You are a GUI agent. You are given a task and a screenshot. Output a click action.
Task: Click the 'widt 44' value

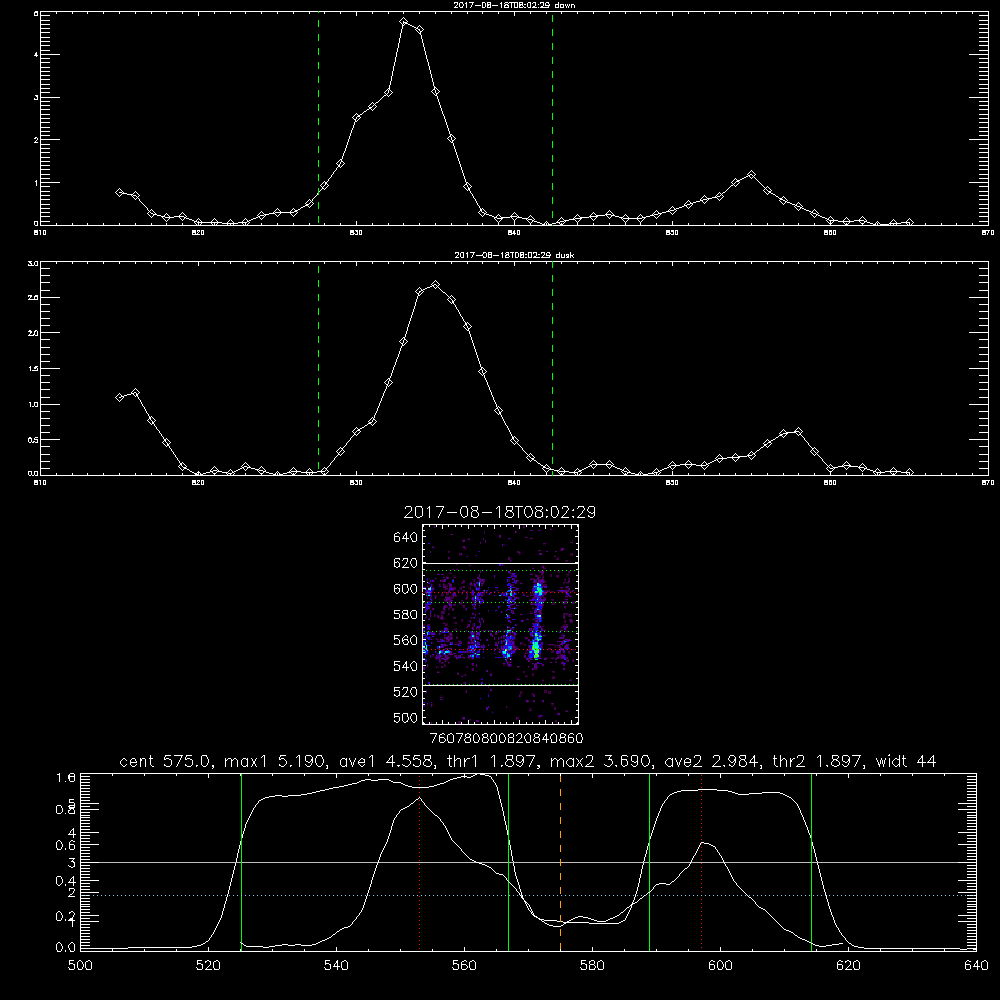tap(906, 761)
